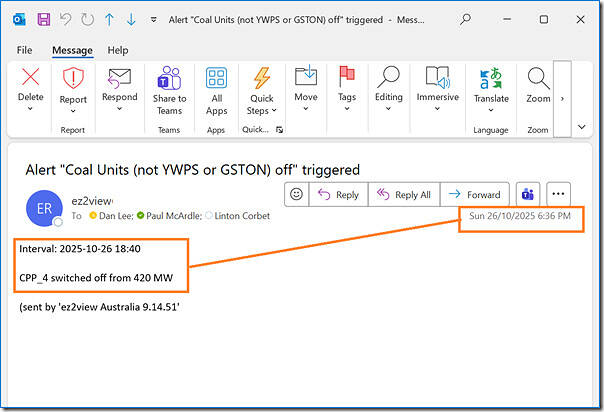
Task: Go to previous item with up arrow
Action: 109,19
